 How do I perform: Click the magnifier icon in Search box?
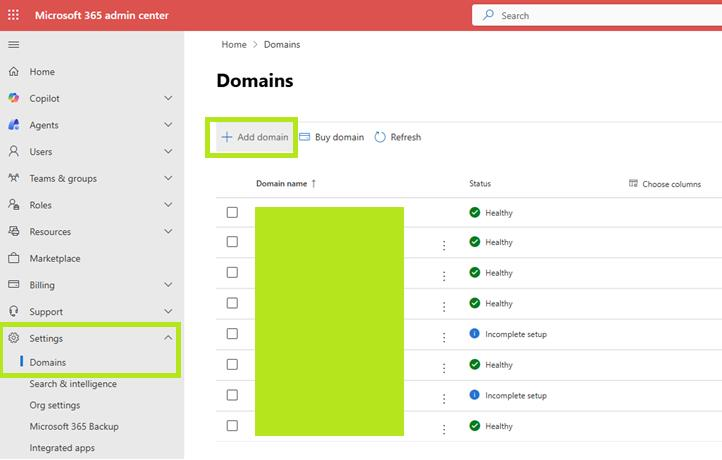488,15
